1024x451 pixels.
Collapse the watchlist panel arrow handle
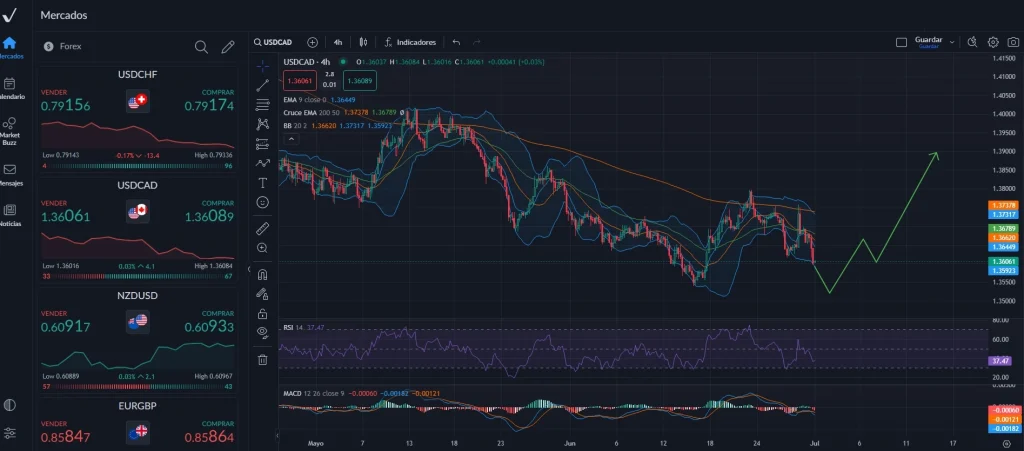(248, 269)
